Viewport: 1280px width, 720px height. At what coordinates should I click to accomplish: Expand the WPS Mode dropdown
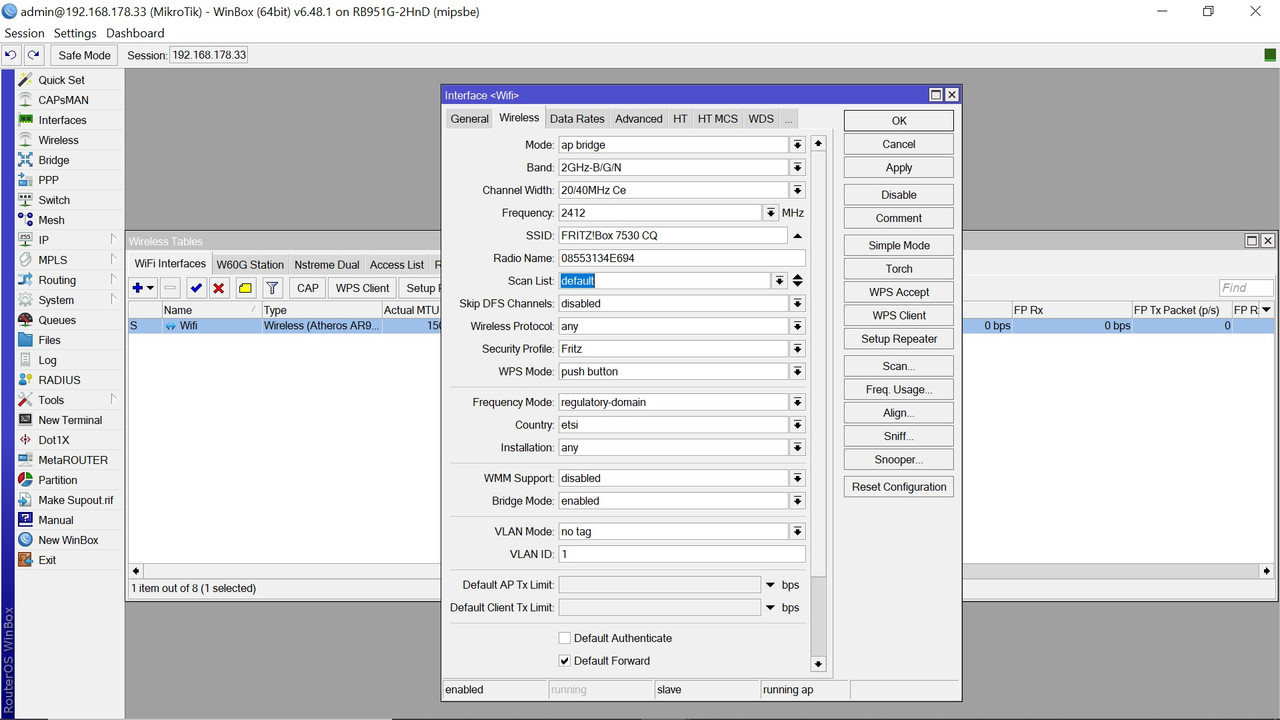pyautogui.click(x=797, y=371)
